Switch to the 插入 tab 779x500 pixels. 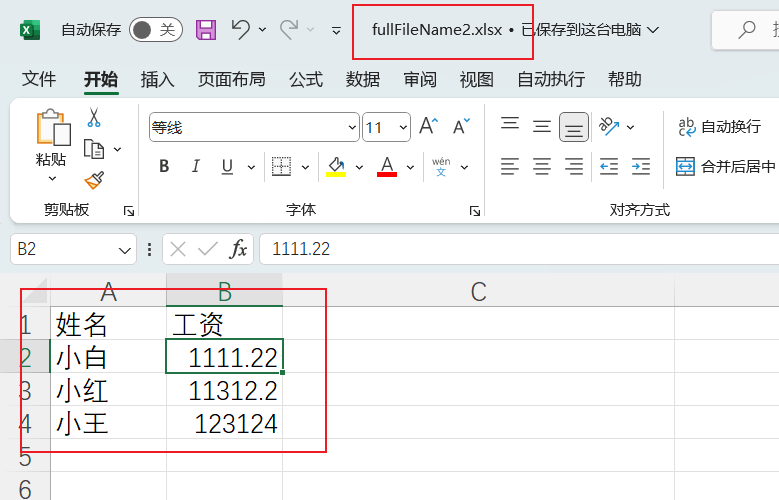point(157,79)
